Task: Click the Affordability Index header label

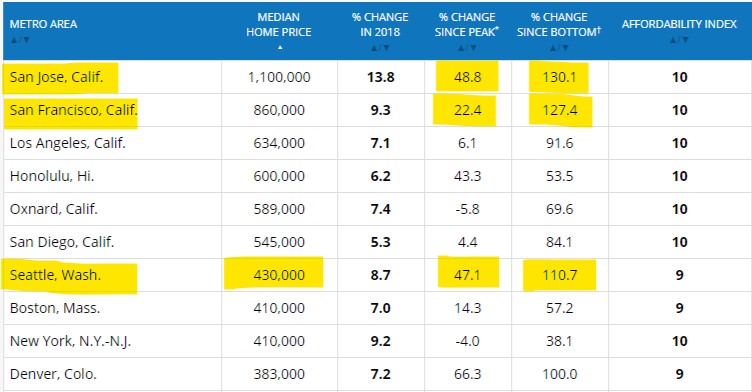Action: [679, 24]
